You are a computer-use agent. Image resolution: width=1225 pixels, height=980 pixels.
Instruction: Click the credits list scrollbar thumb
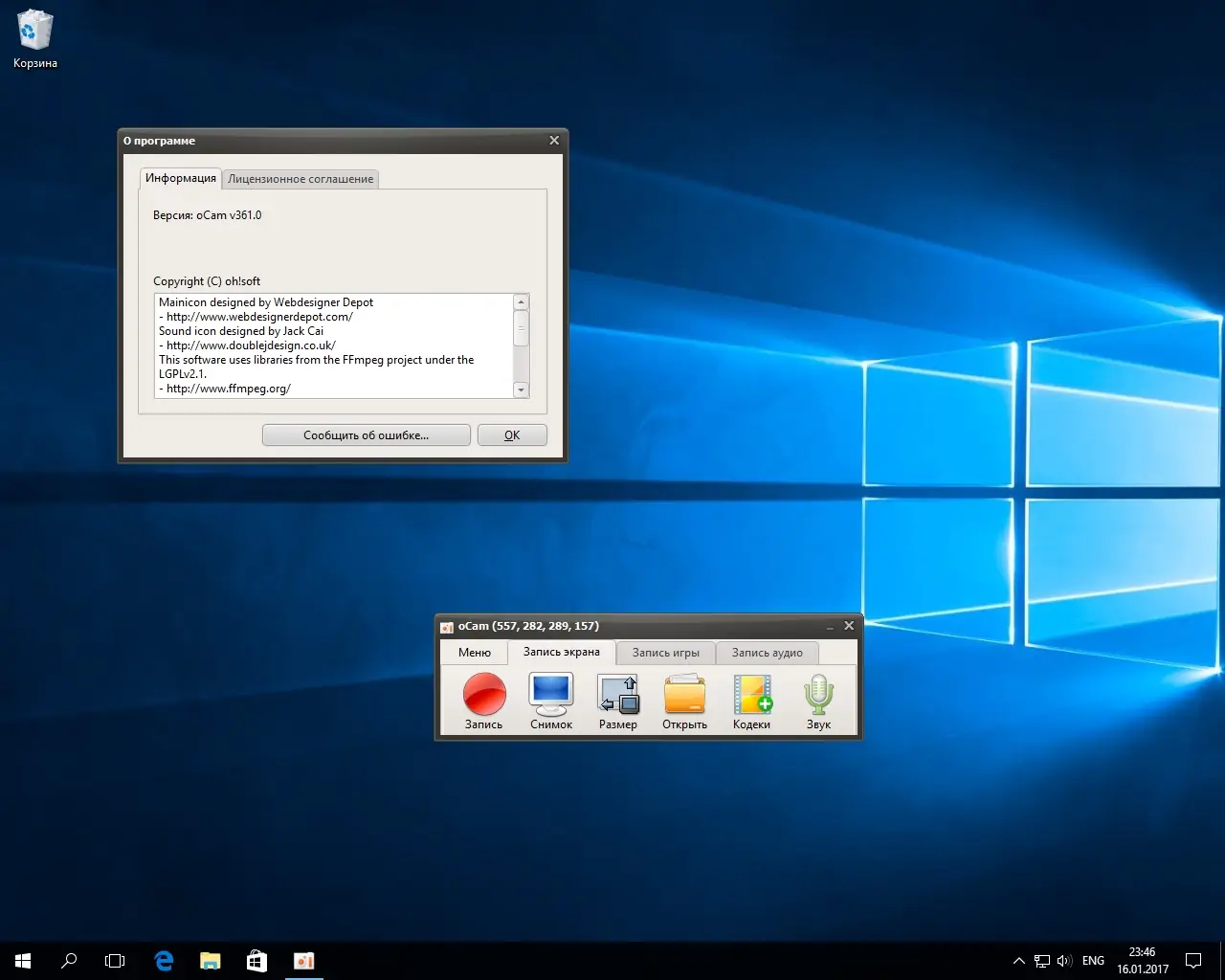[522, 328]
